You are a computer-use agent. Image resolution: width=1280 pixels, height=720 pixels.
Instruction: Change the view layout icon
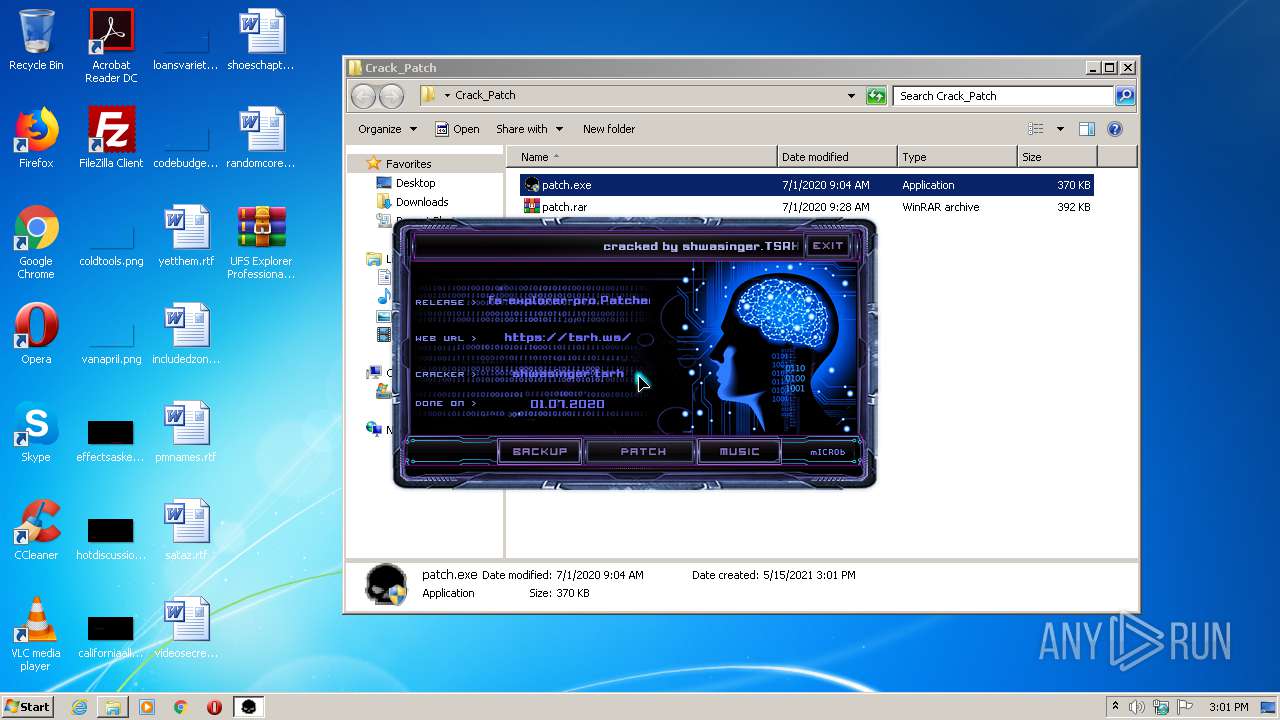tap(1036, 129)
